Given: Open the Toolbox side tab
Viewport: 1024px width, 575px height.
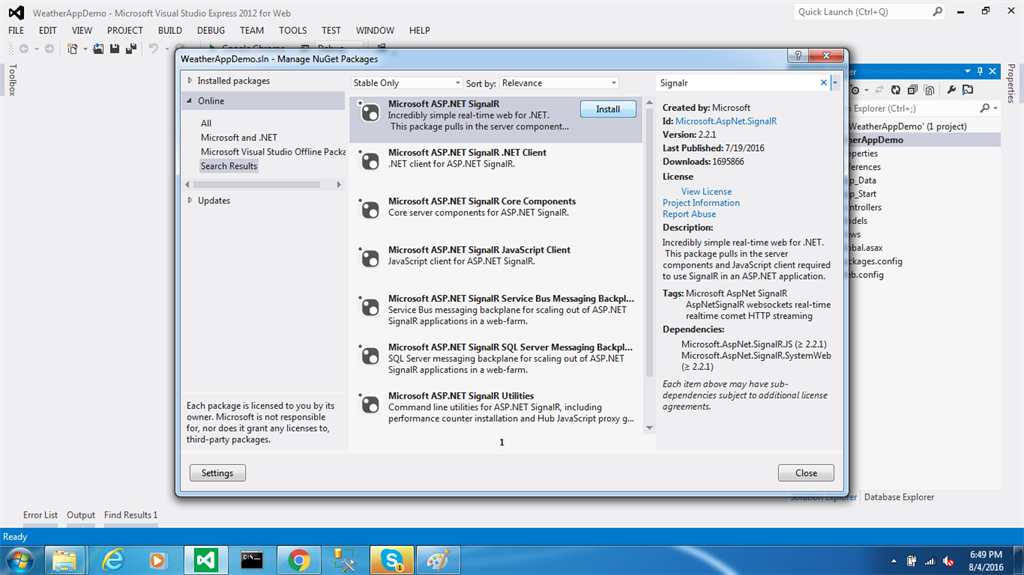Looking at the screenshot, I should click(x=12, y=80).
